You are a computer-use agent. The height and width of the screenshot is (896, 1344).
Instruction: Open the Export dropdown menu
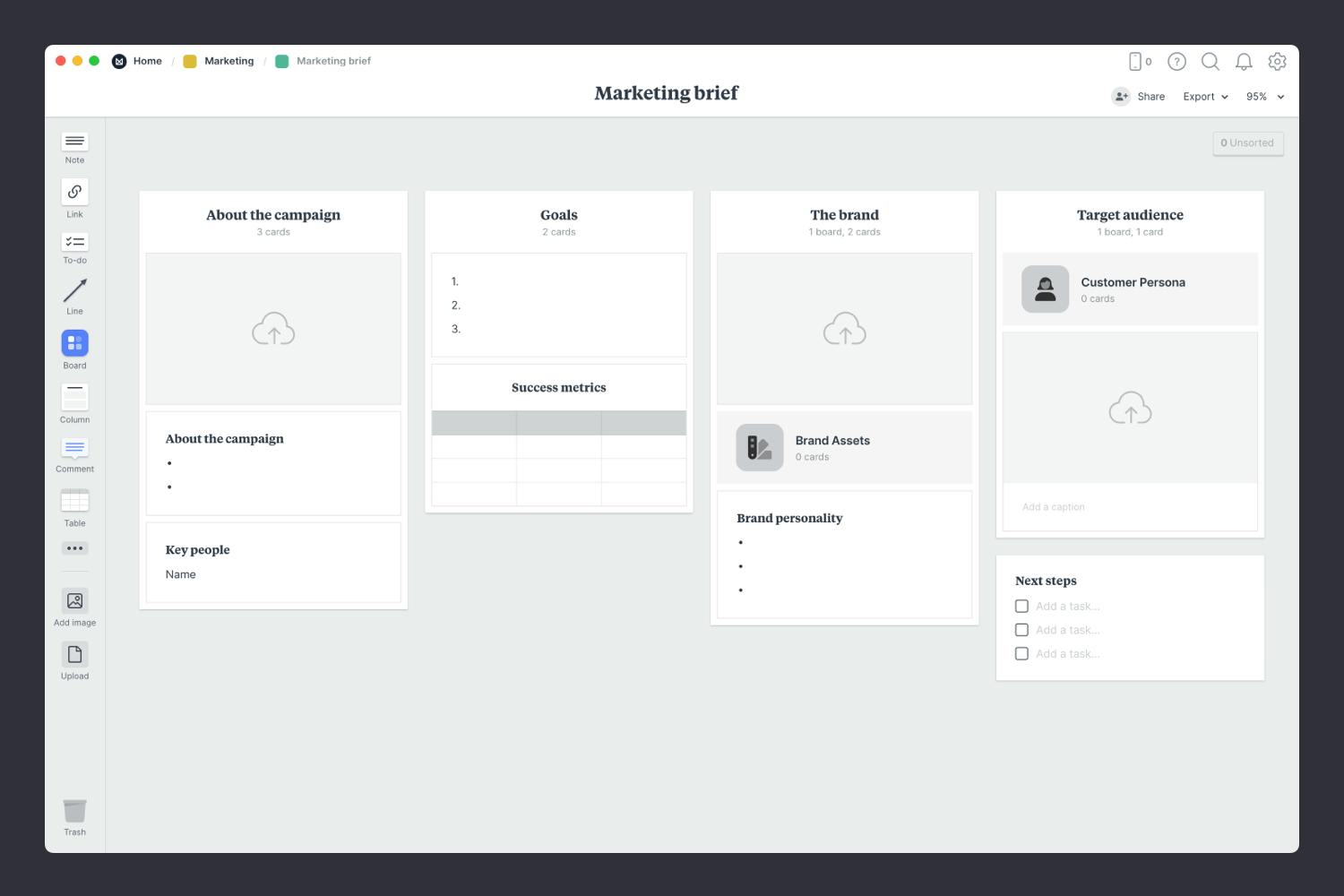click(x=1205, y=97)
